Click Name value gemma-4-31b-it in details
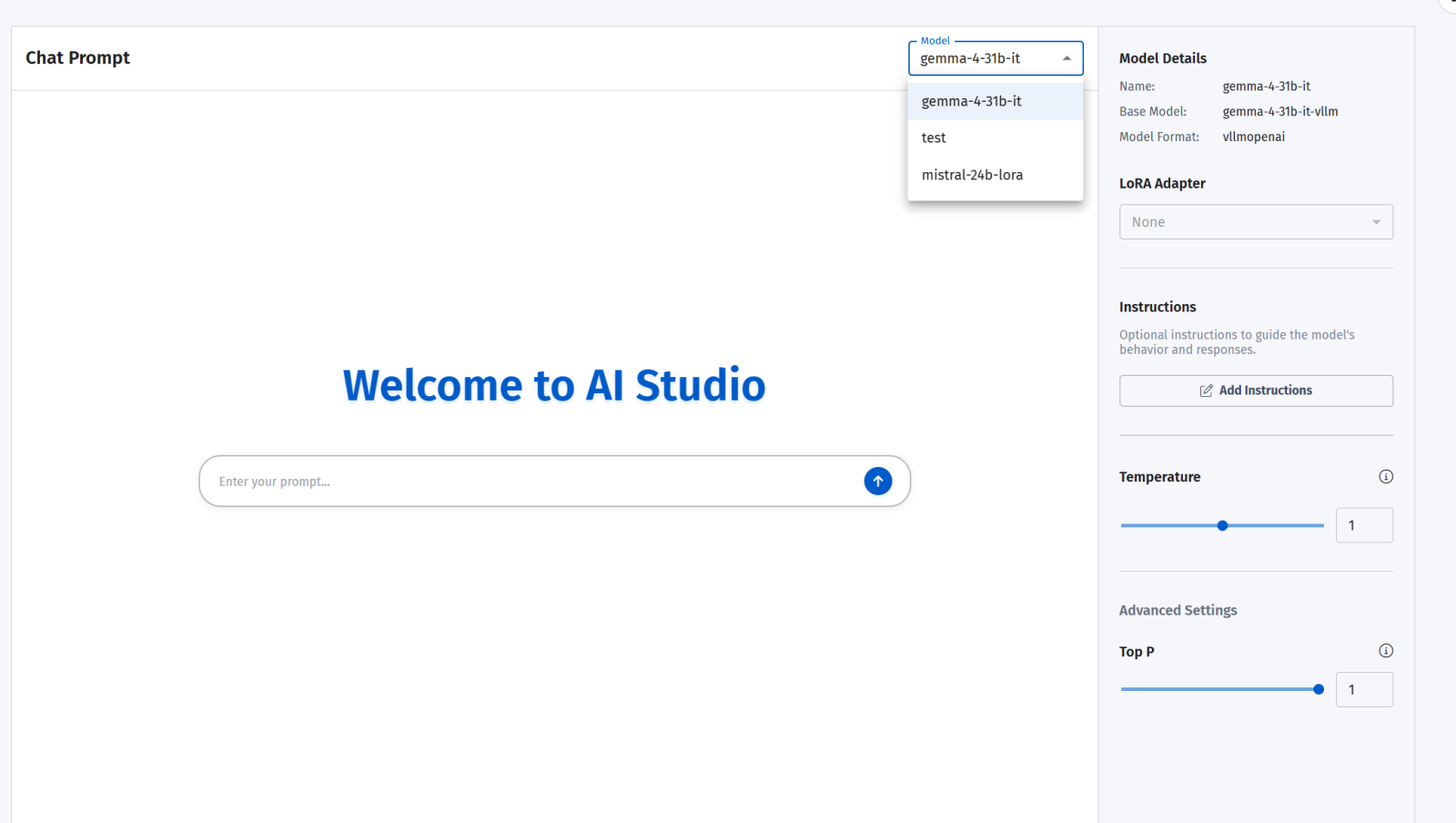 1267,86
